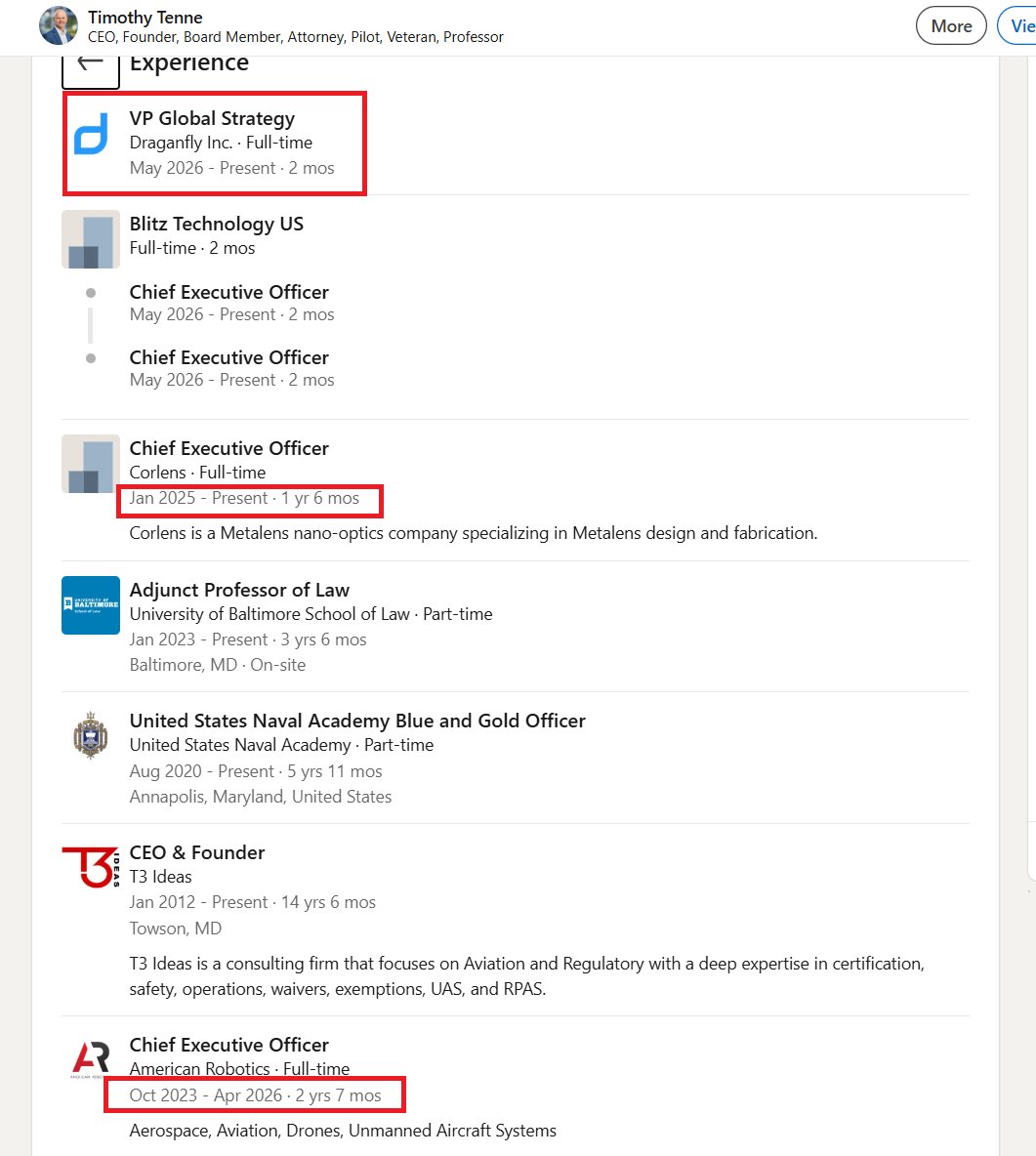Click 'Jan 2025 - Present · 1 yr 6 mos'
The width and height of the screenshot is (1036, 1156).
pos(244,498)
